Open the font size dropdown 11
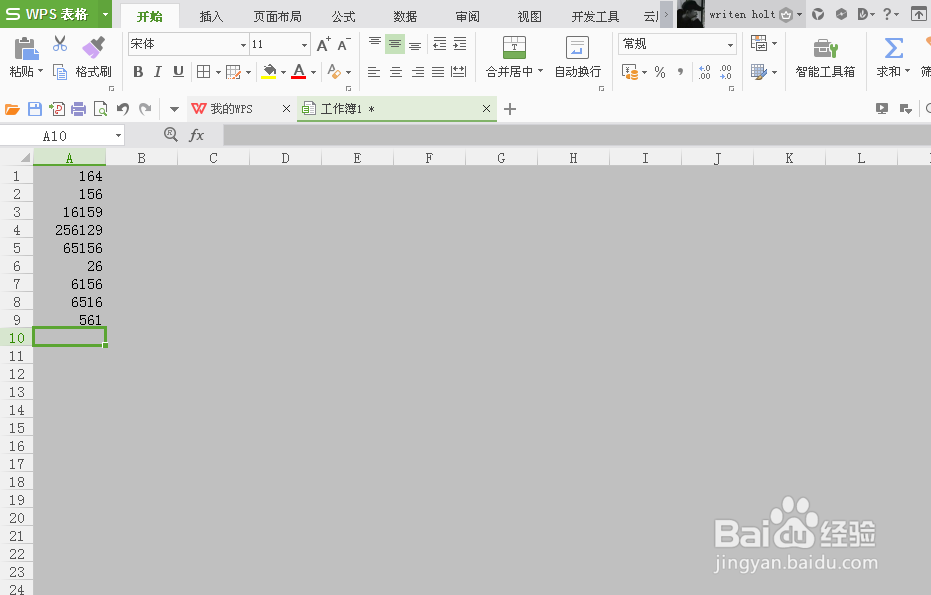 (x=304, y=45)
